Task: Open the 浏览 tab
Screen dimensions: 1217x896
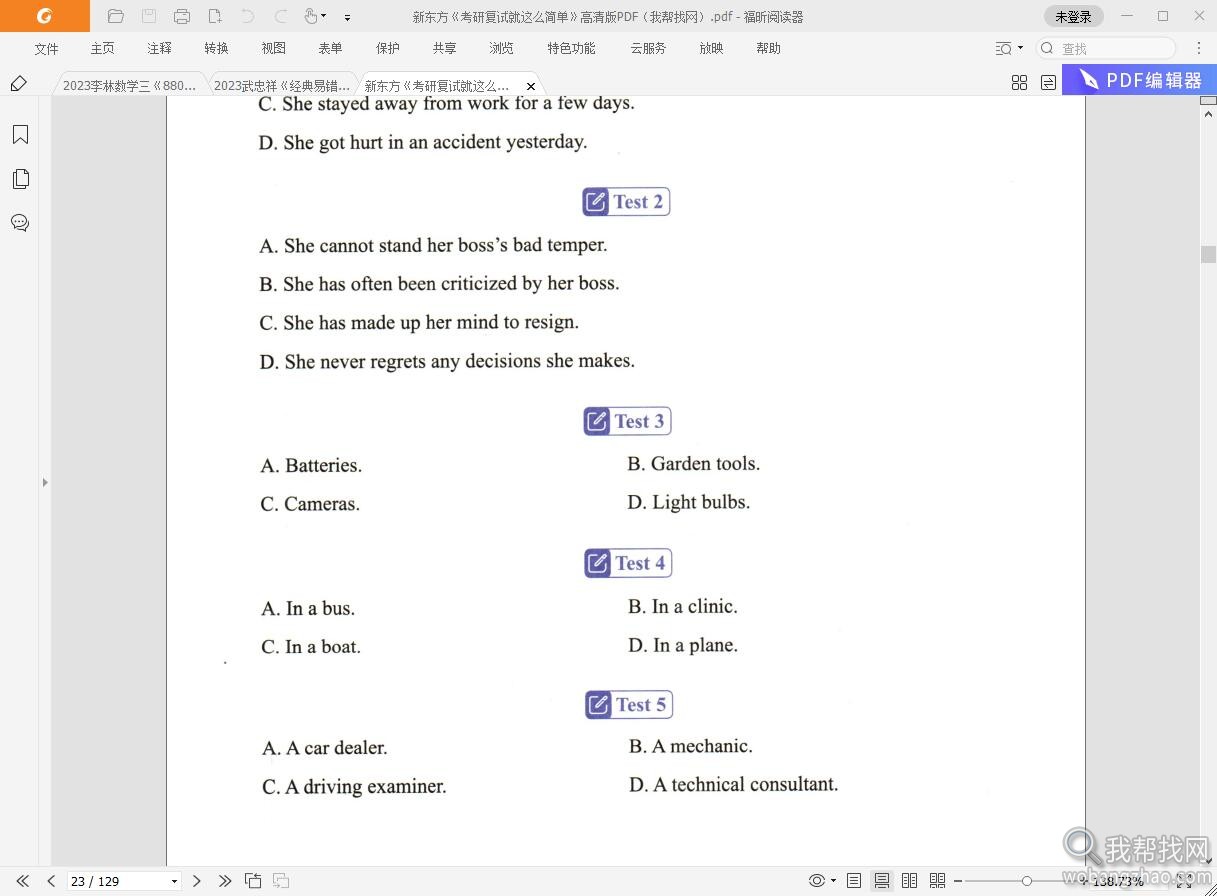Action: coord(501,48)
